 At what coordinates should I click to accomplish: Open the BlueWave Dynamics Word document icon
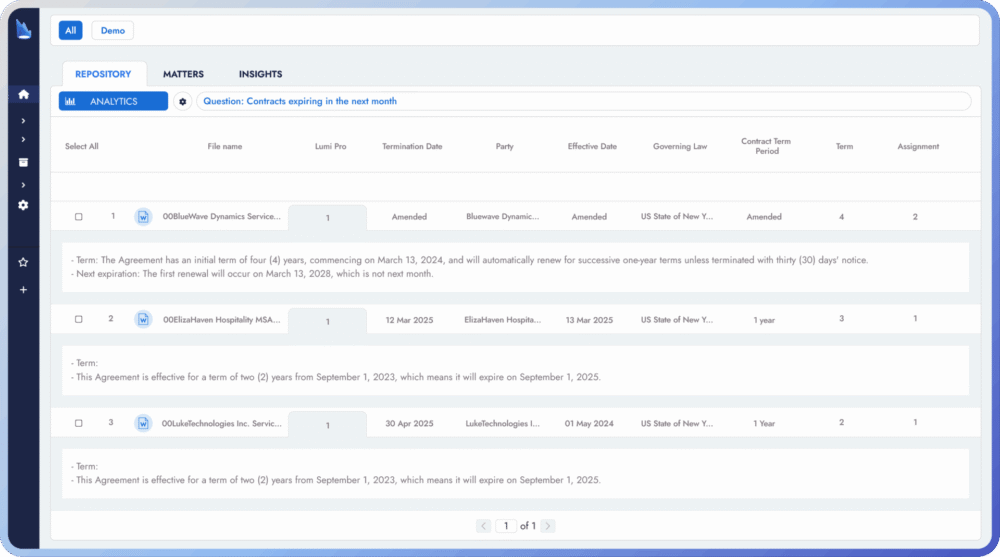(143, 217)
